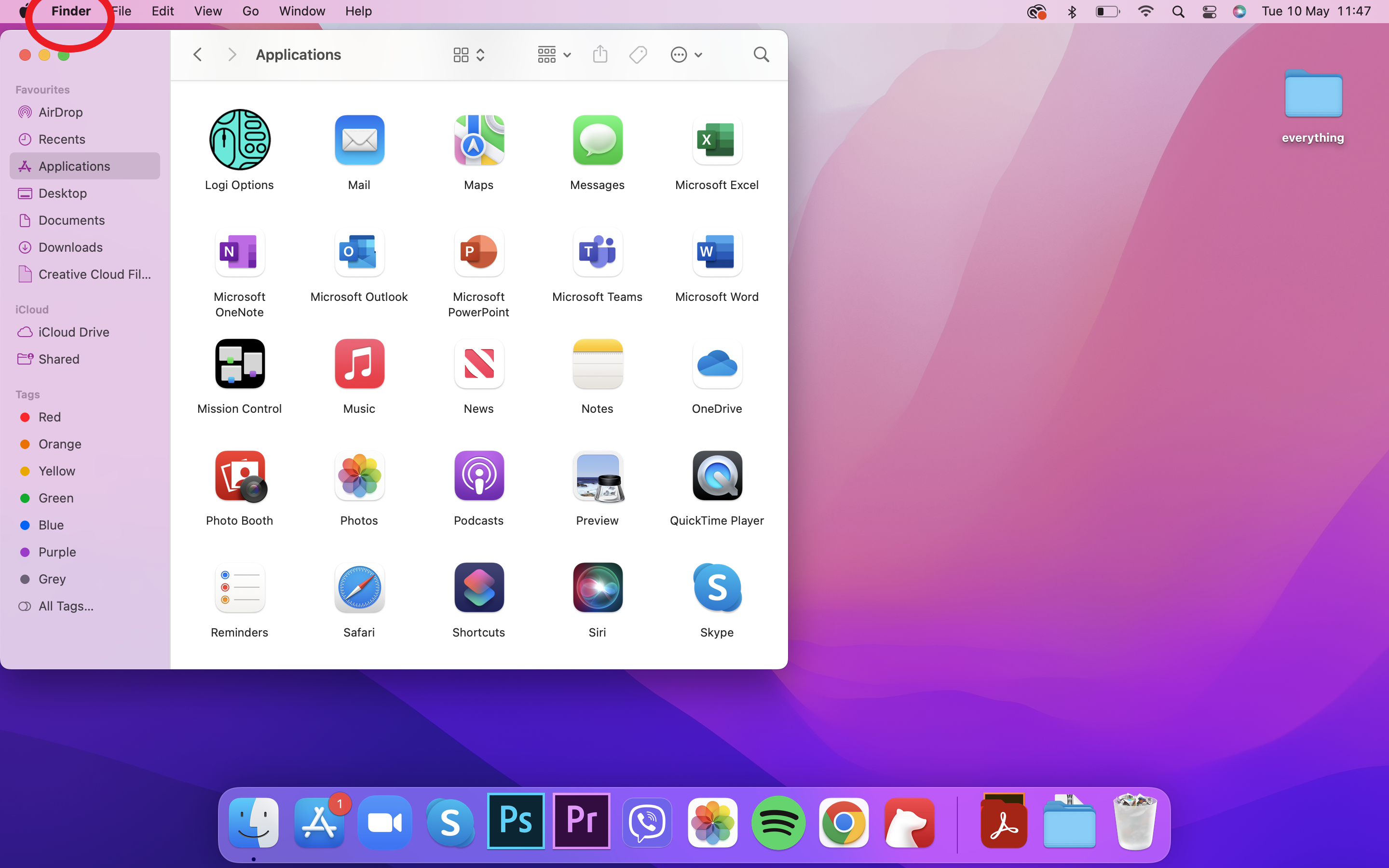Click the Finder window search magnifier

tap(761, 54)
